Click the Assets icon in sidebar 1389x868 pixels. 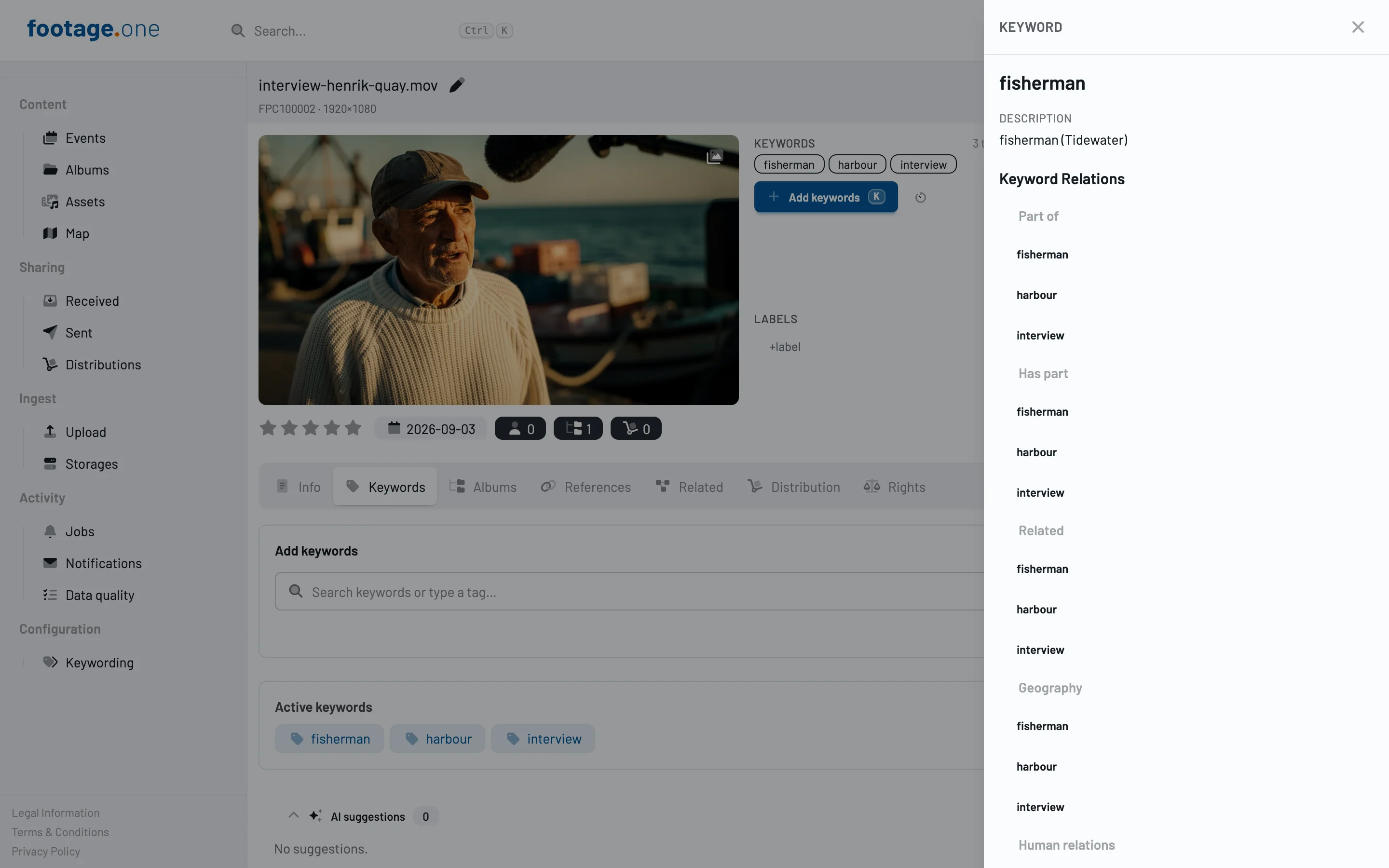[x=50, y=202]
